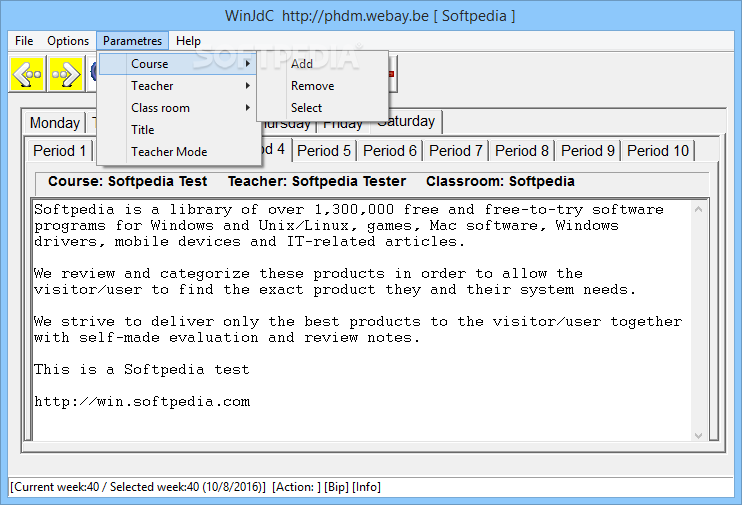742x505 pixels.
Task: Open the Period 7 tab
Action: click(x=456, y=151)
